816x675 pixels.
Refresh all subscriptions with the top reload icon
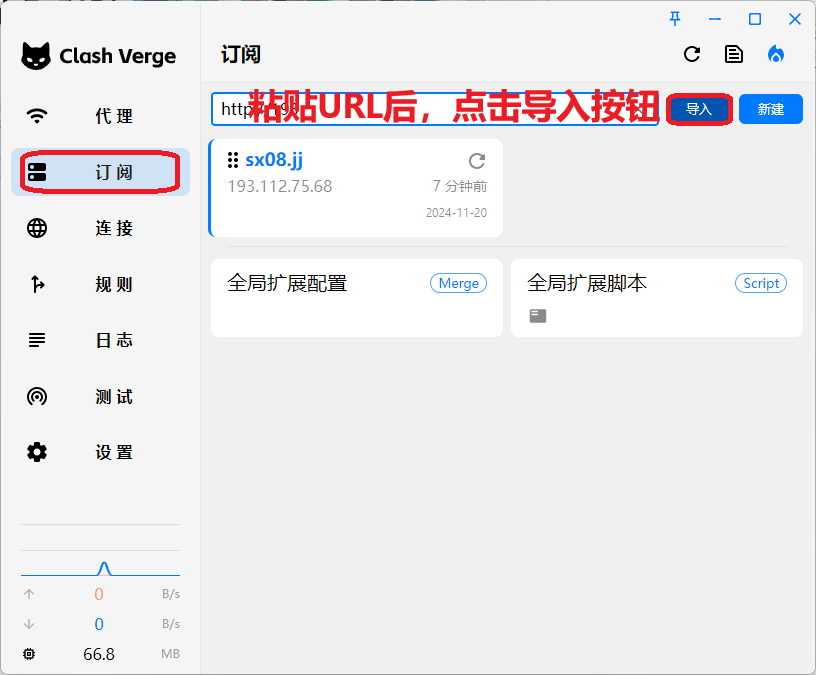coord(692,55)
